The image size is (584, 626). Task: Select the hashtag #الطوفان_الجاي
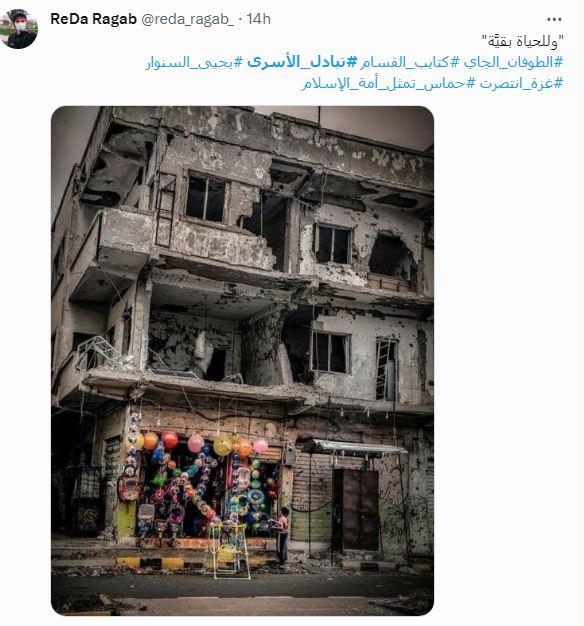[513, 62]
